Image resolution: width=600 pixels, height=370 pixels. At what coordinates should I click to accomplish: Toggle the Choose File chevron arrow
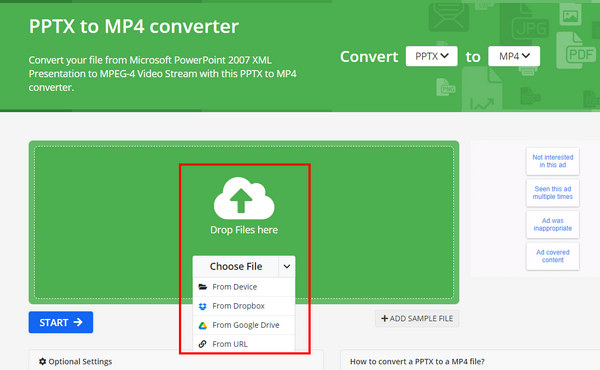coord(287,266)
